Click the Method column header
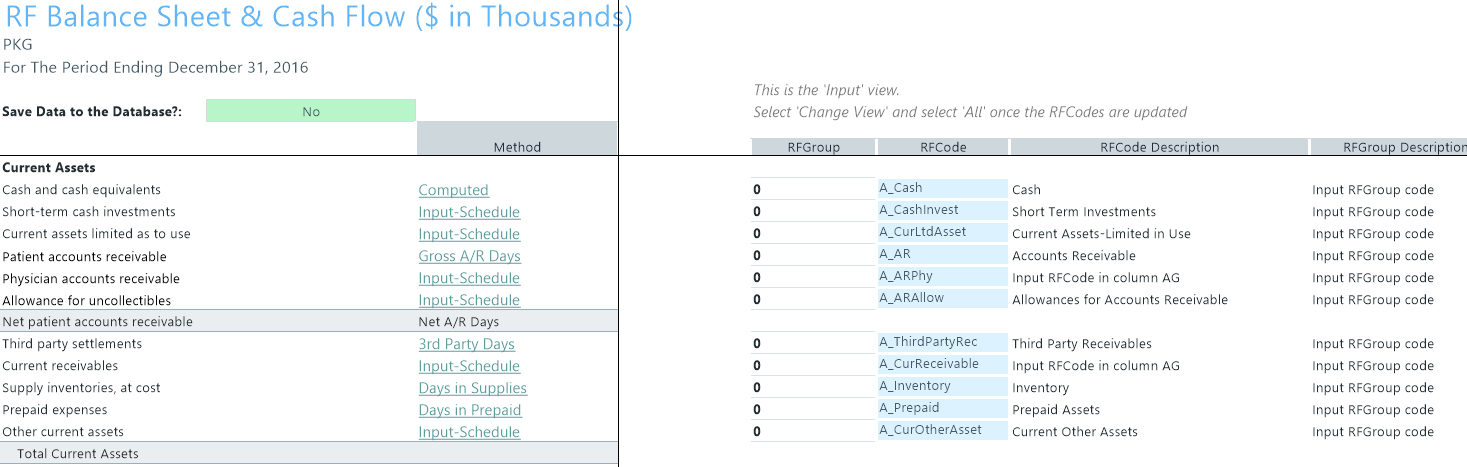 coord(517,147)
